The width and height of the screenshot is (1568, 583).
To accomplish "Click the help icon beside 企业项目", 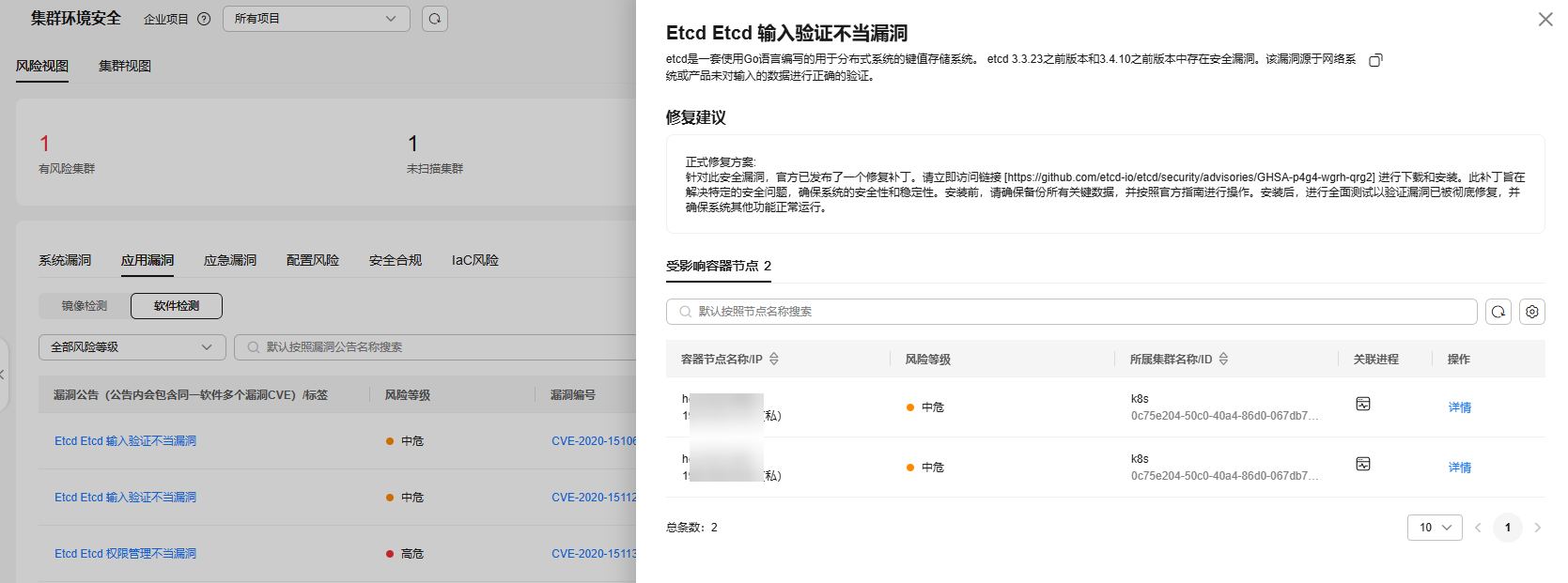I will (x=204, y=19).
